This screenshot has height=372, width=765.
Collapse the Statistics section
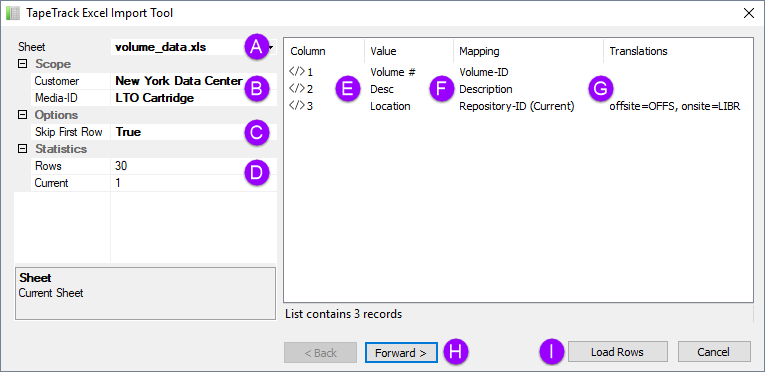(21, 149)
